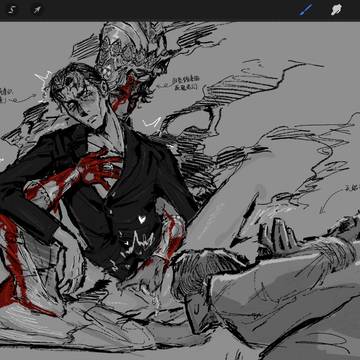The height and width of the screenshot is (360, 360).
Task: Select the blue Brush tool
Action: [x=306, y=10]
